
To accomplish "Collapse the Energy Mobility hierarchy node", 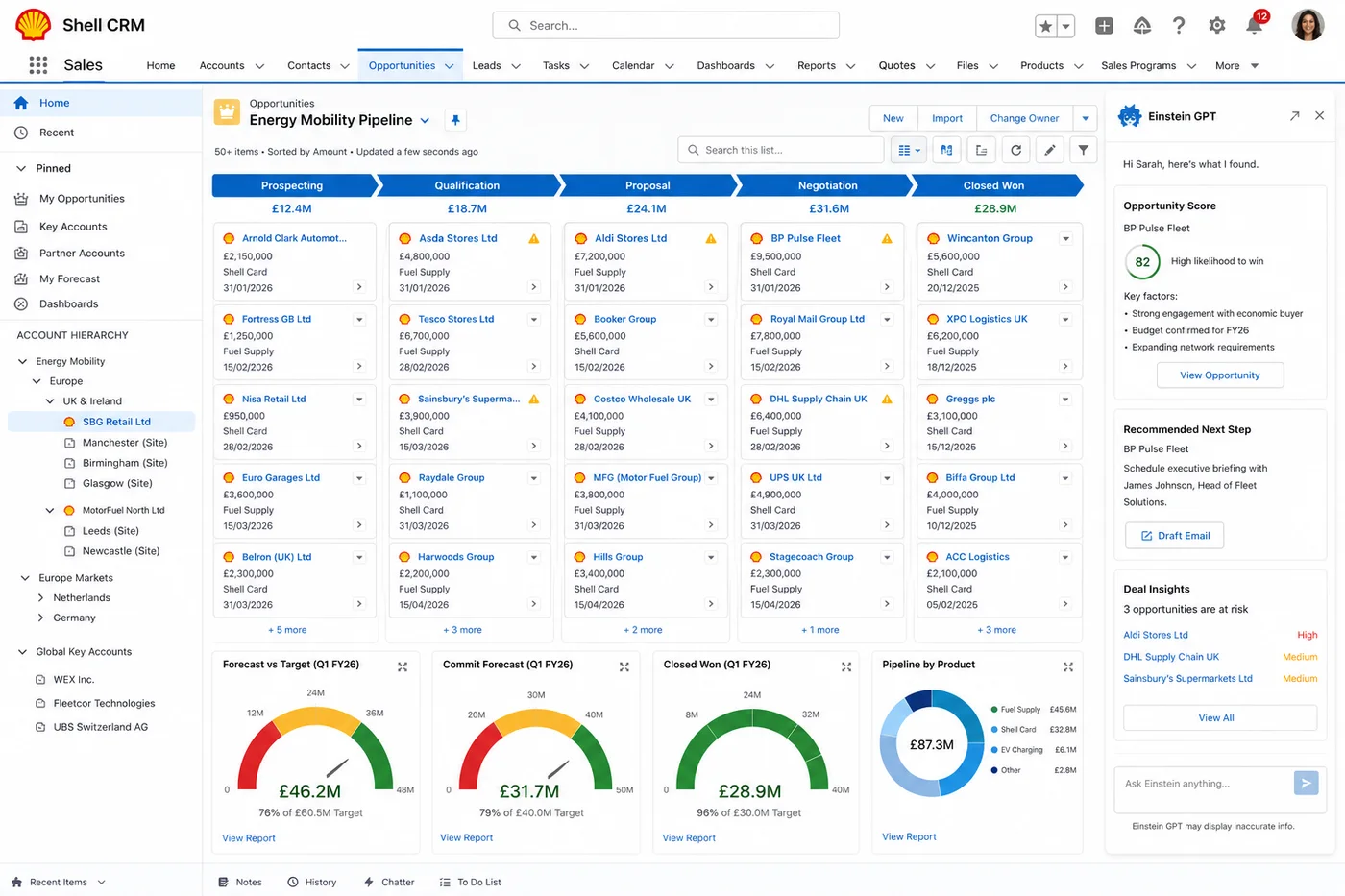I will pos(23,362).
